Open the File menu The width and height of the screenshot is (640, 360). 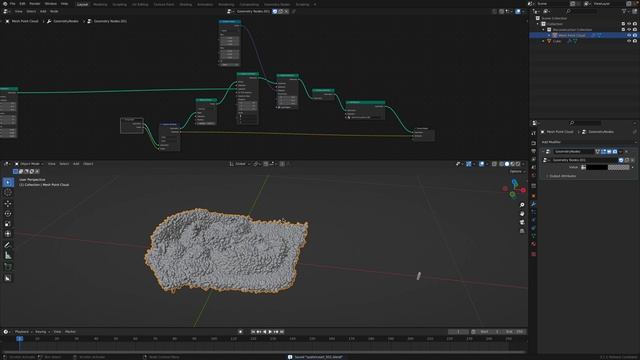tap(13, 4)
